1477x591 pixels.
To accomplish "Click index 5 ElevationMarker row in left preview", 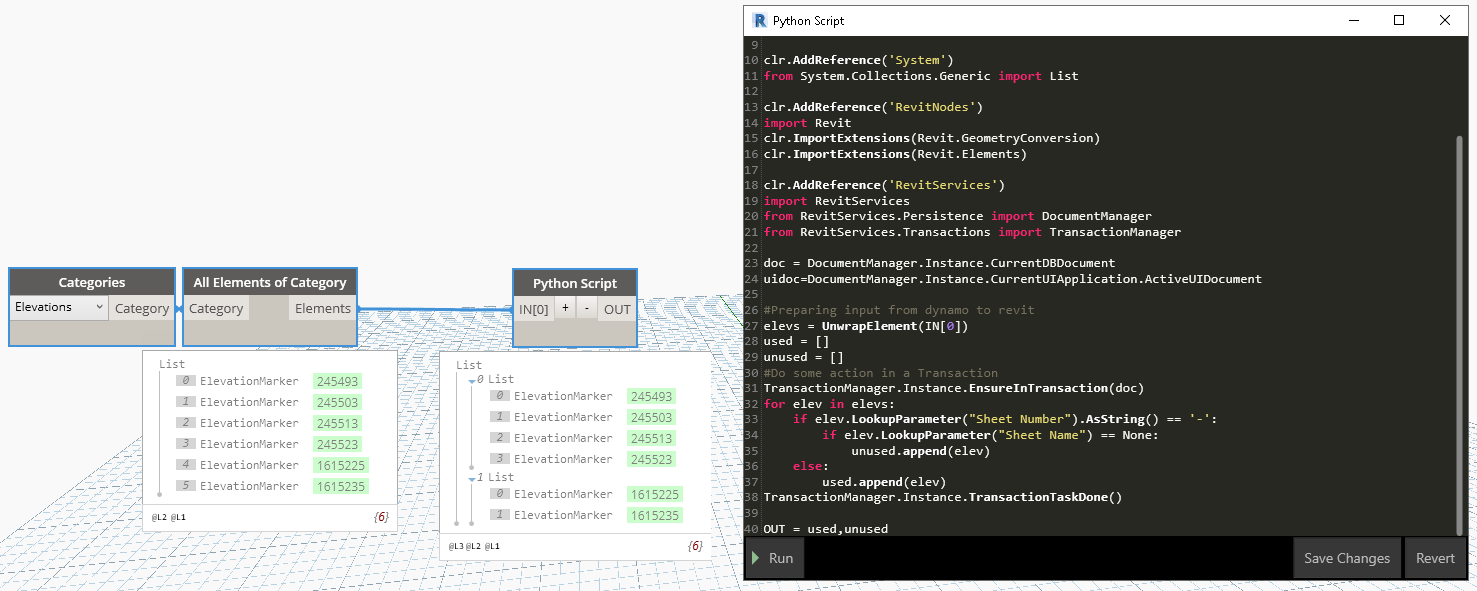I will tap(272, 486).
